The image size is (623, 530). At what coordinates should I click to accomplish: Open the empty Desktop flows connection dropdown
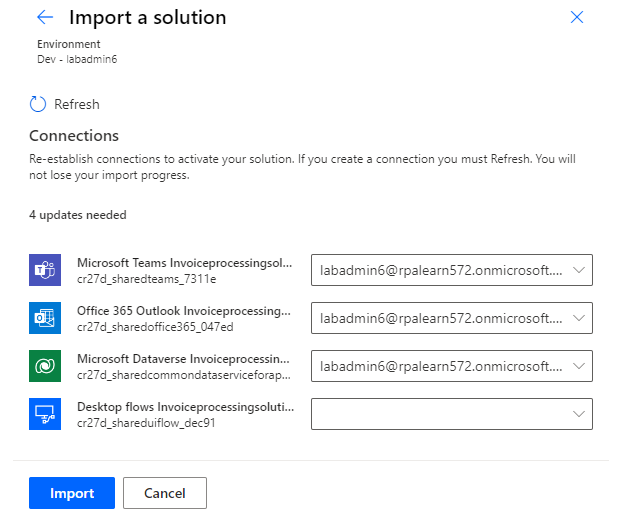pyautogui.click(x=452, y=414)
